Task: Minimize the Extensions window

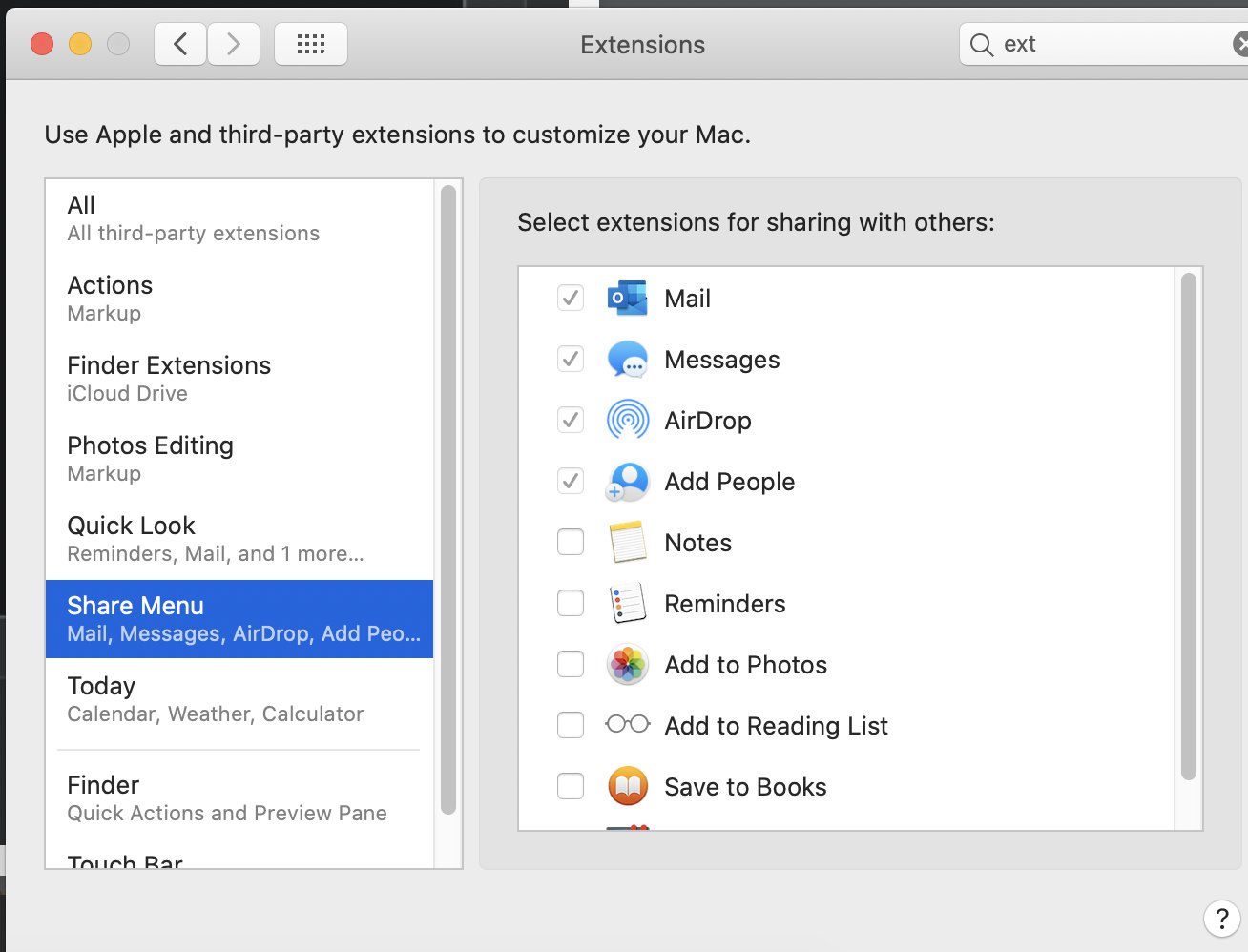Action: (x=80, y=44)
